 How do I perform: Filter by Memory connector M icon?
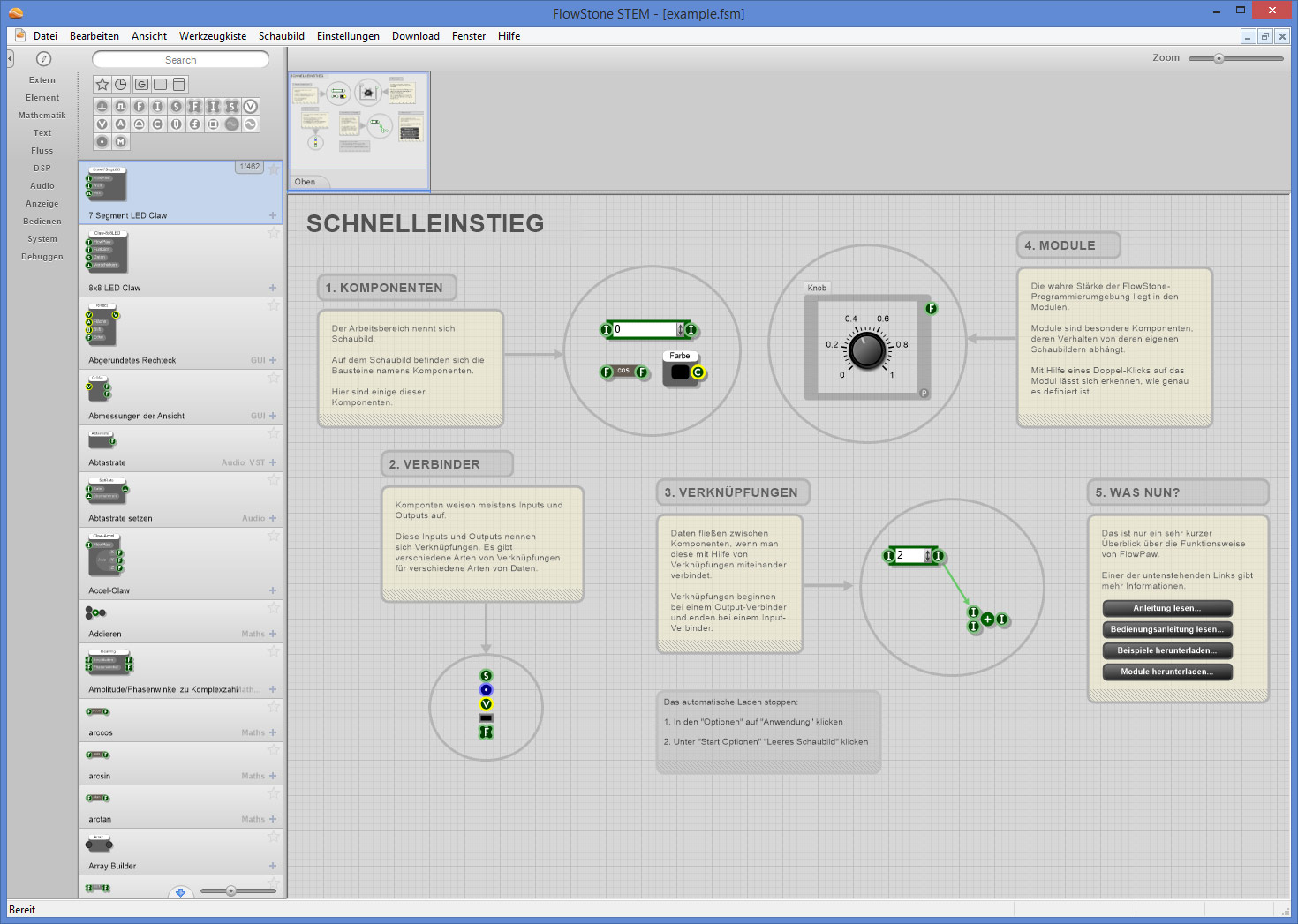tap(120, 142)
